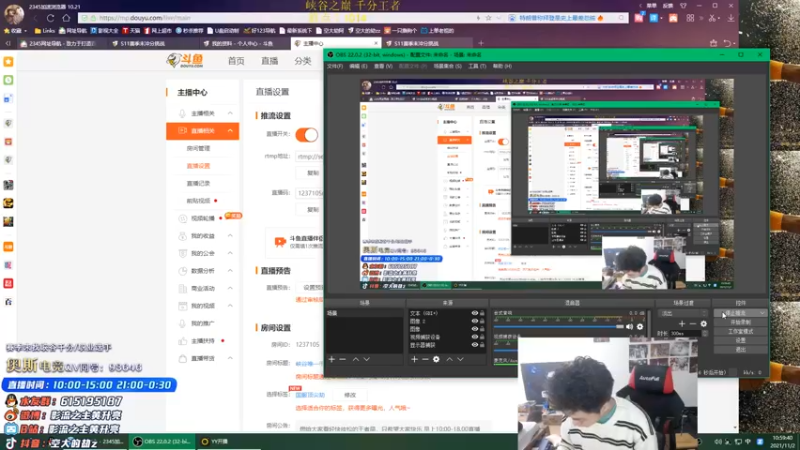Lock the 图像 2 source
This screenshot has height=450, width=800.
482,321
